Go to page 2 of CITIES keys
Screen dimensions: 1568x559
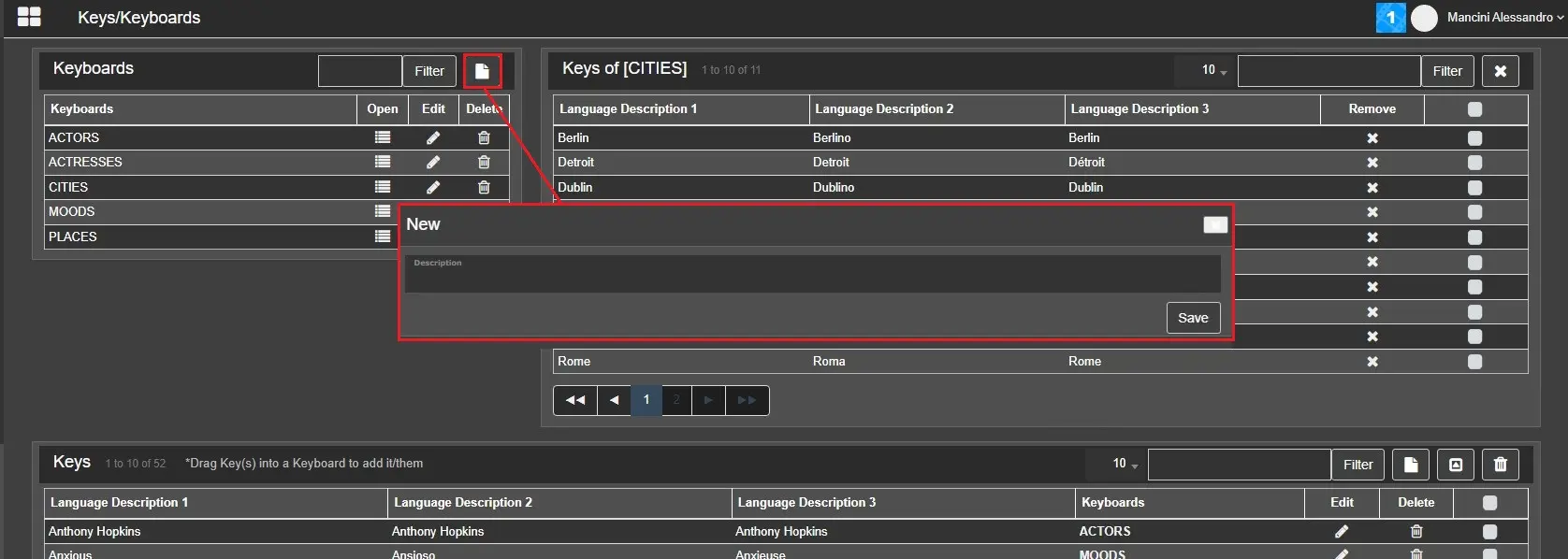coord(676,400)
